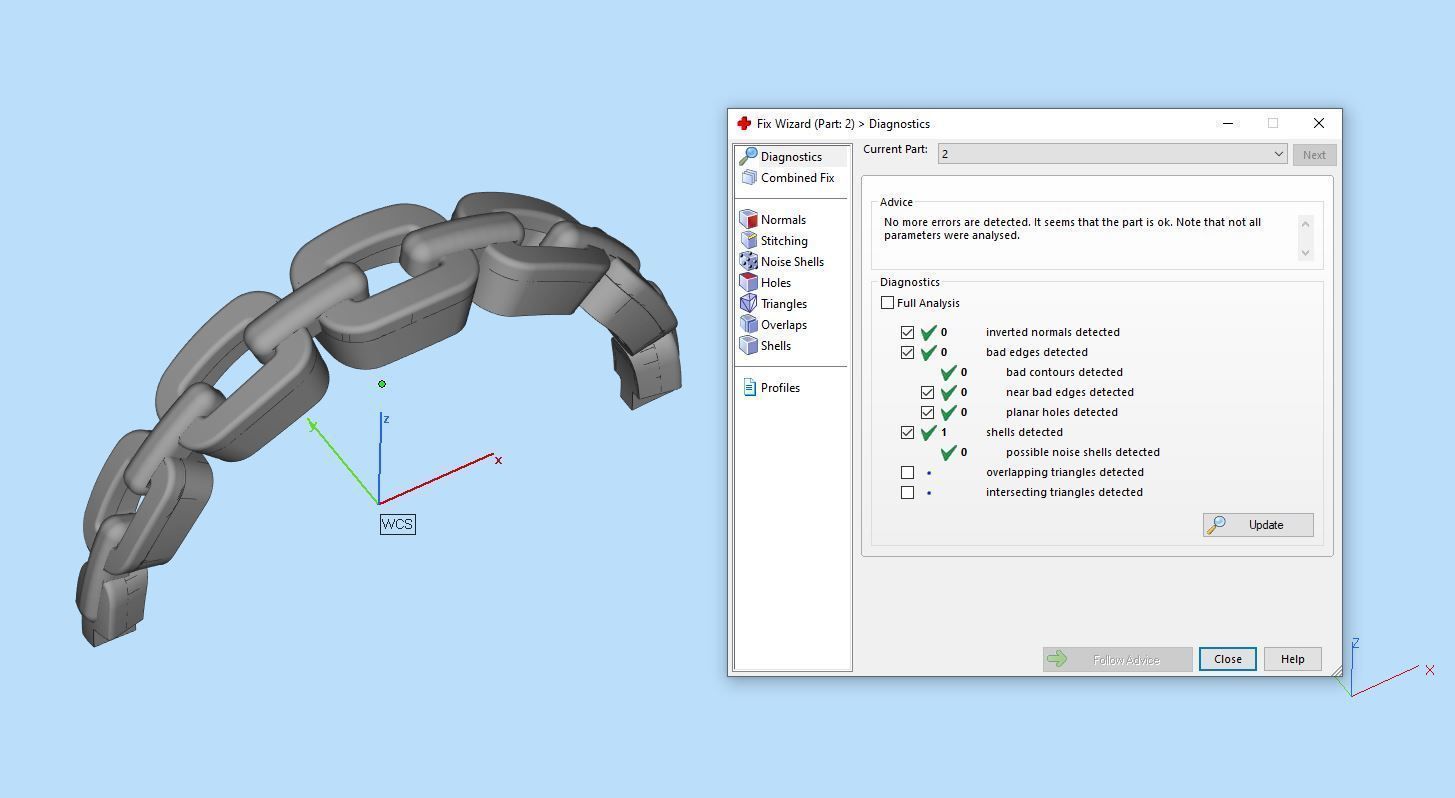The height and width of the screenshot is (798, 1455).
Task: Switch to the Holes page
Action: click(776, 283)
